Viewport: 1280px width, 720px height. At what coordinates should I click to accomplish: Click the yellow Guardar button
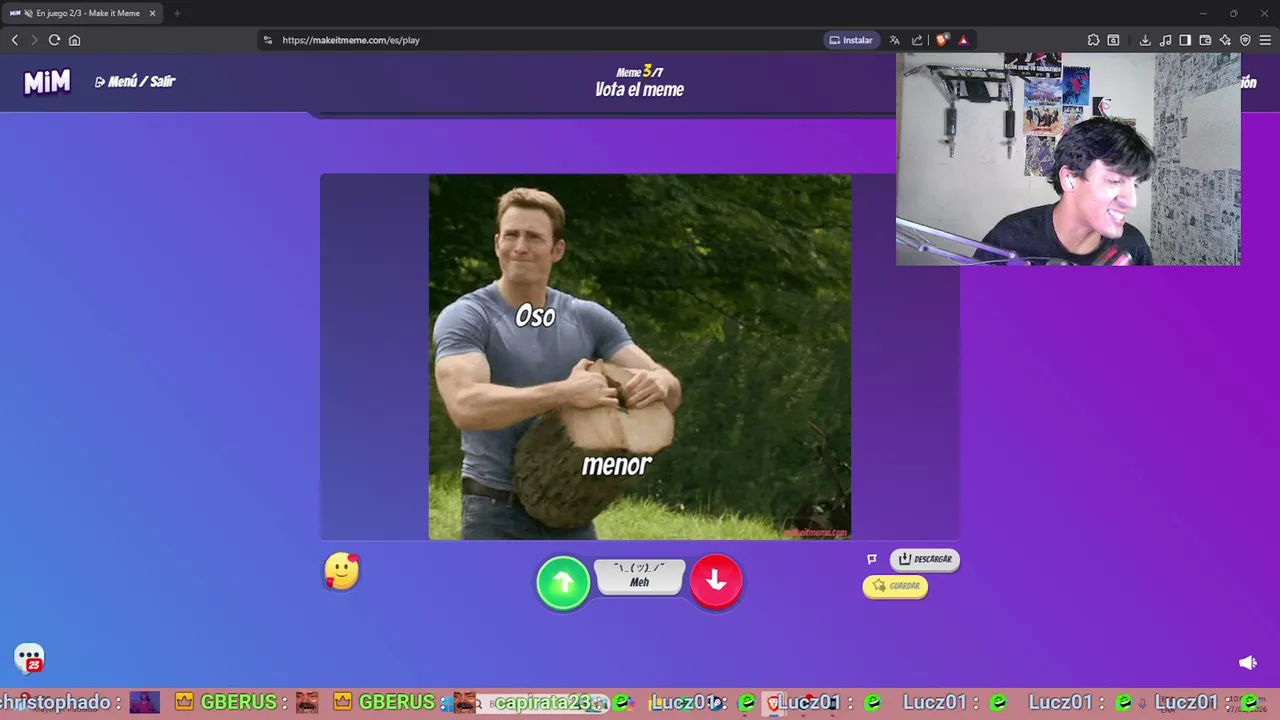895,586
